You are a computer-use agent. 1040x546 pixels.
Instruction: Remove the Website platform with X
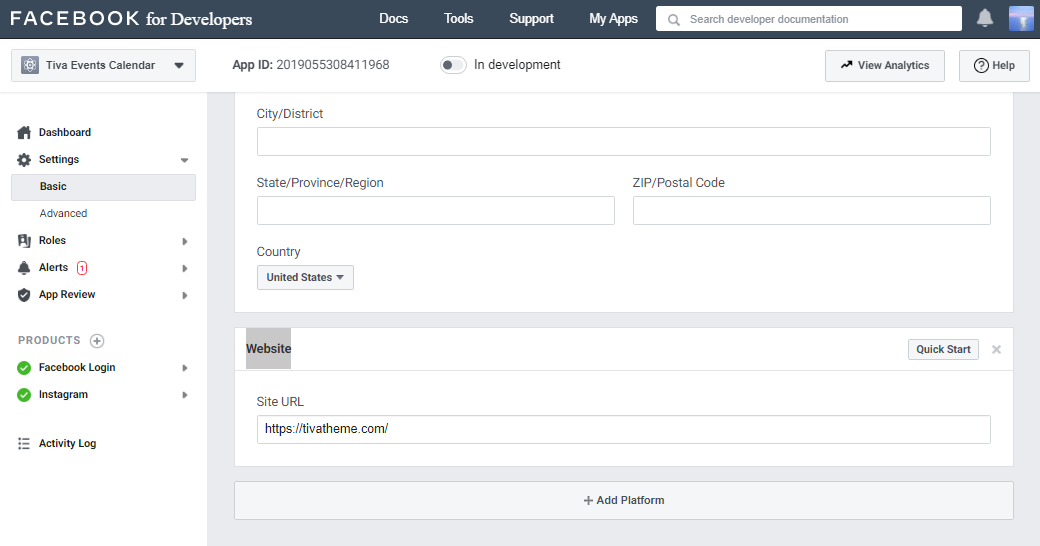(x=996, y=350)
